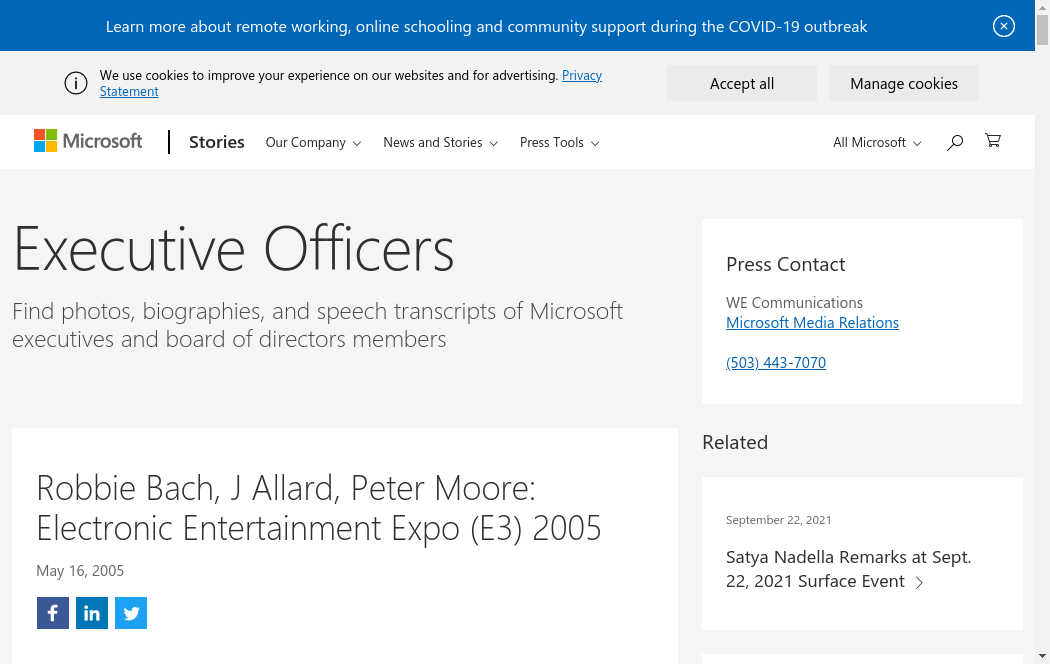Go to the Stories home link
Image resolution: width=1050 pixels, height=664 pixels.
click(x=217, y=142)
